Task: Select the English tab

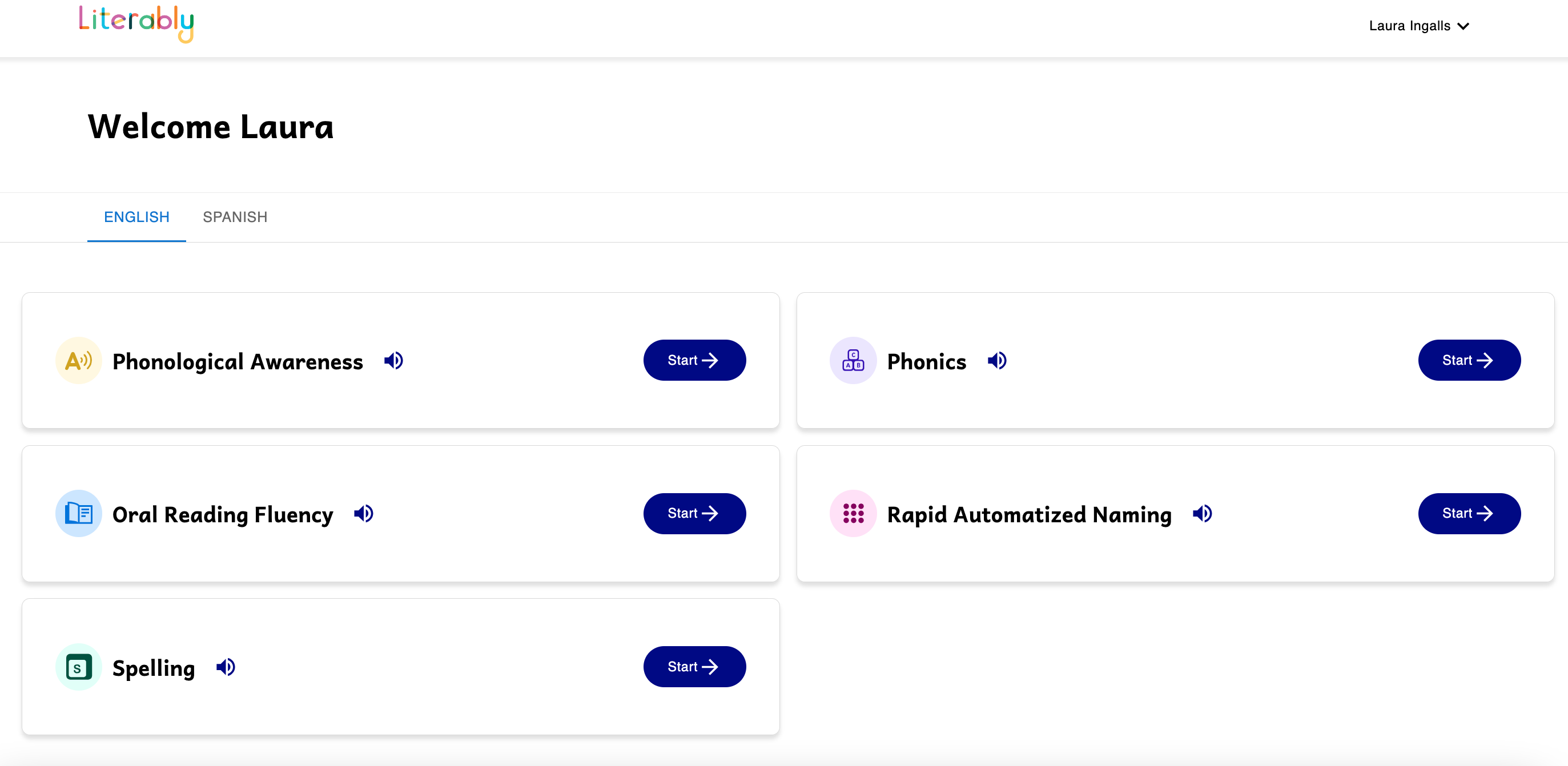Action: 136,217
